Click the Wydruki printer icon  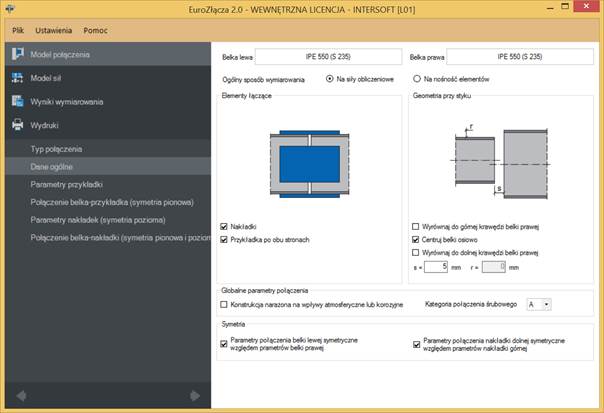point(17,125)
